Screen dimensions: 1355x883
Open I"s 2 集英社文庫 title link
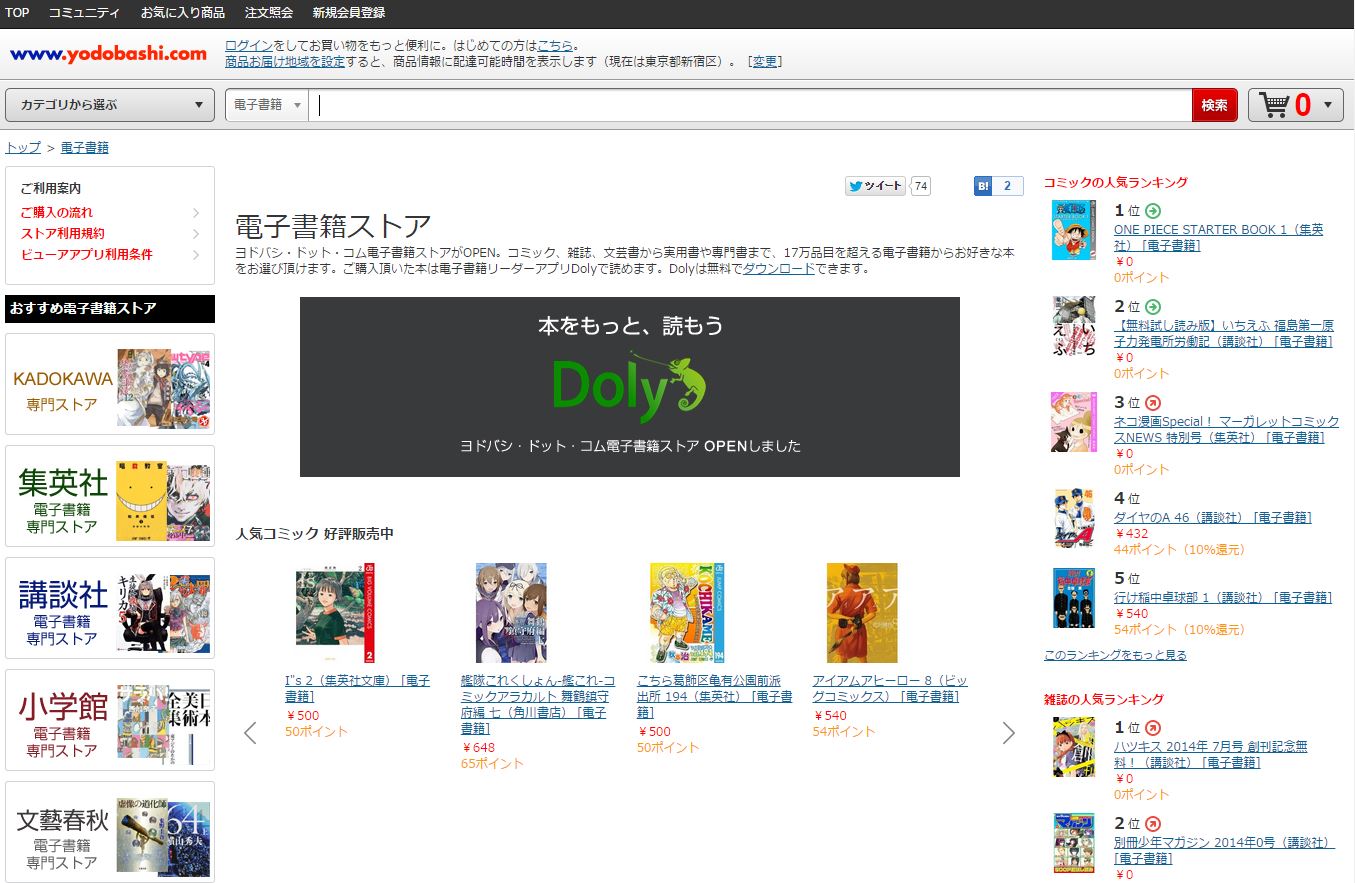357,688
